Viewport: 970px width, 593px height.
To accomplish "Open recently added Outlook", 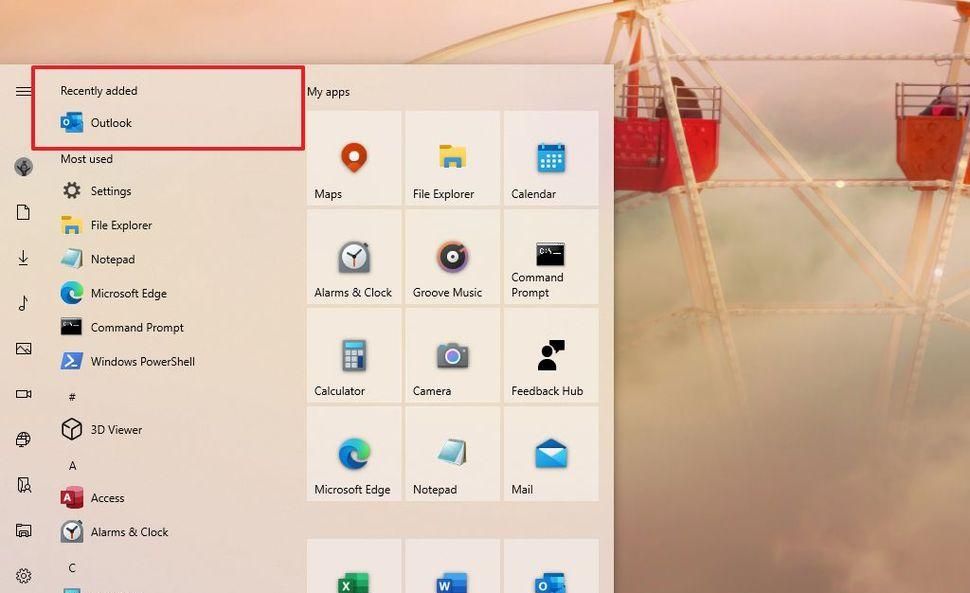I will 110,122.
